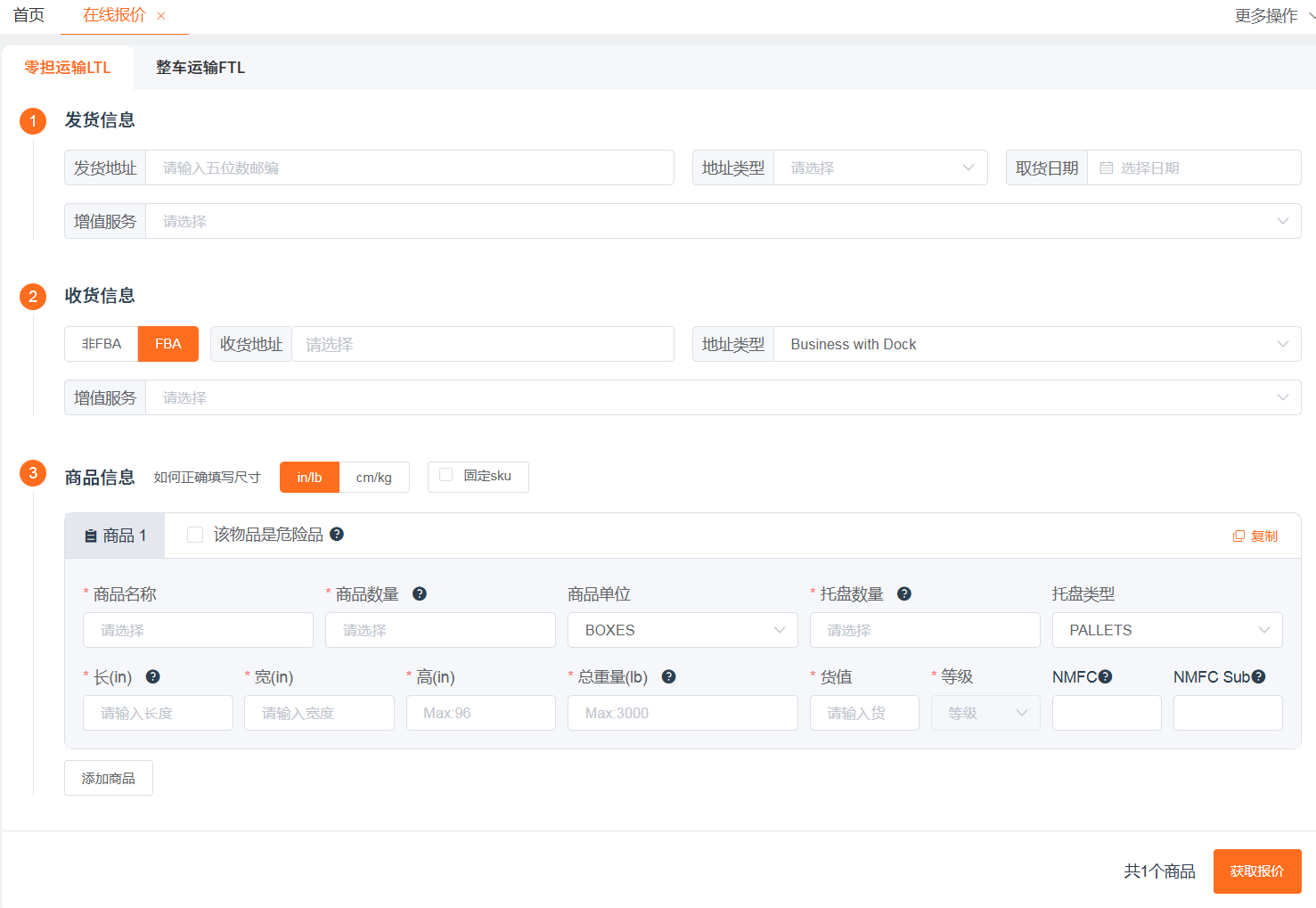The image size is (1316, 908).
Task: Click the 复制 copy icon
Action: [1238, 536]
